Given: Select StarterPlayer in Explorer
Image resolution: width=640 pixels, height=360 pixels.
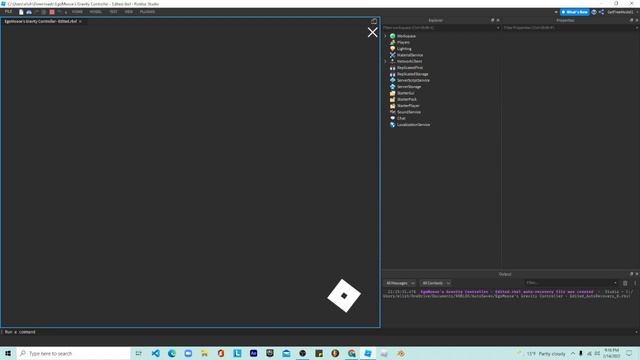Looking at the screenshot, I should coord(408,106).
